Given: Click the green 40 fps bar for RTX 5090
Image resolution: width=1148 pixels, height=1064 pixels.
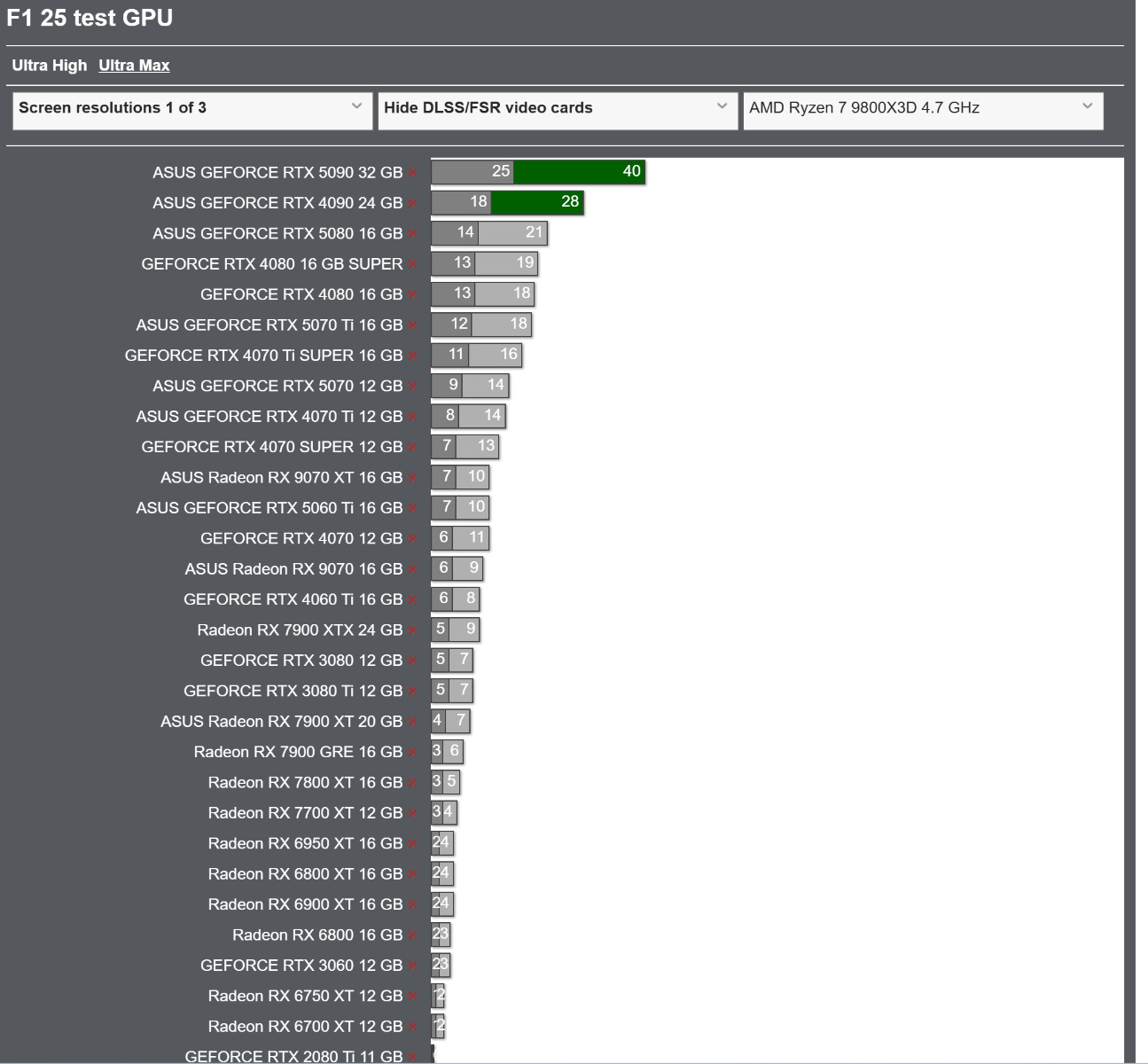Looking at the screenshot, I should 579,172.
